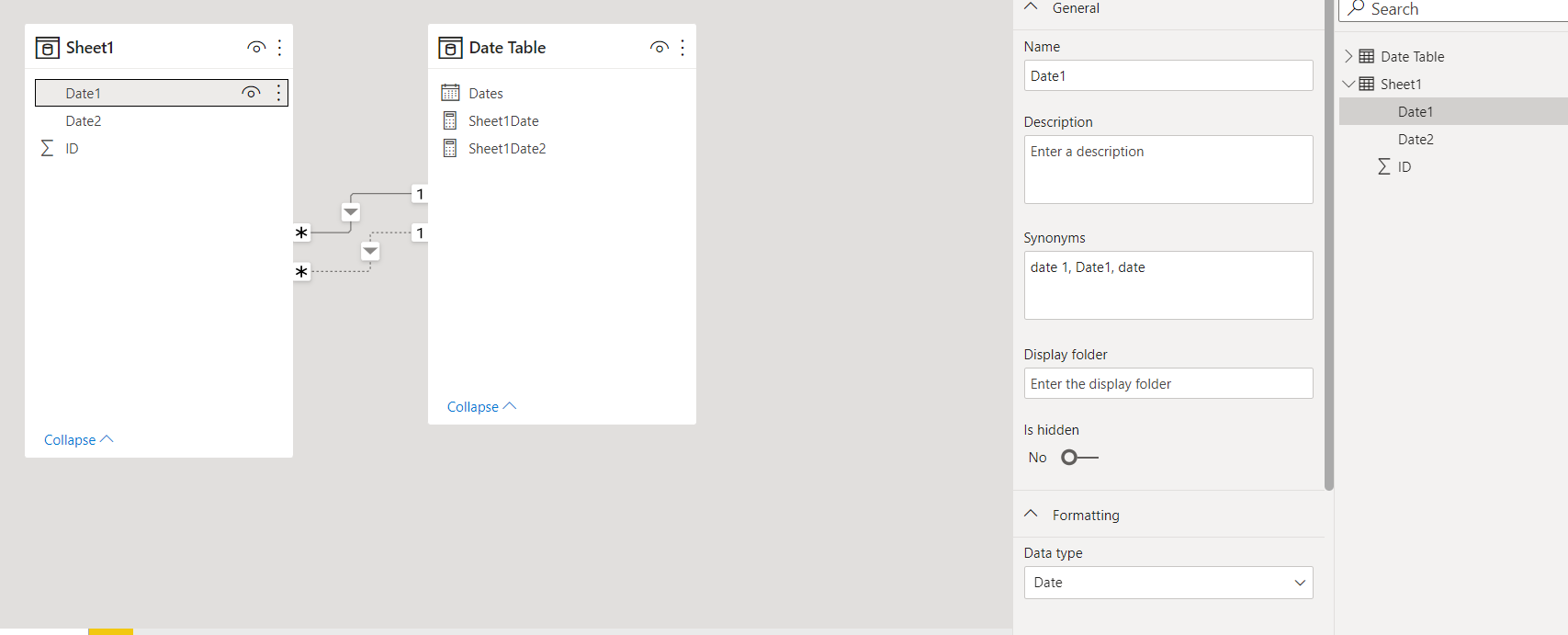Open more options for Date Table card
The height and width of the screenshot is (635, 1568).
tap(682, 48)
